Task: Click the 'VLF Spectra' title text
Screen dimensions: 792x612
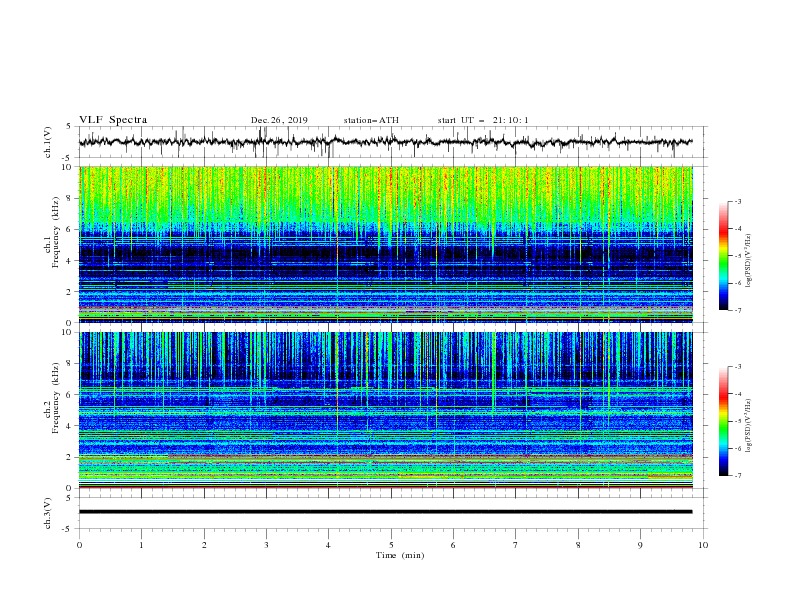Action: pyautogui.click(x=113, y=120)
